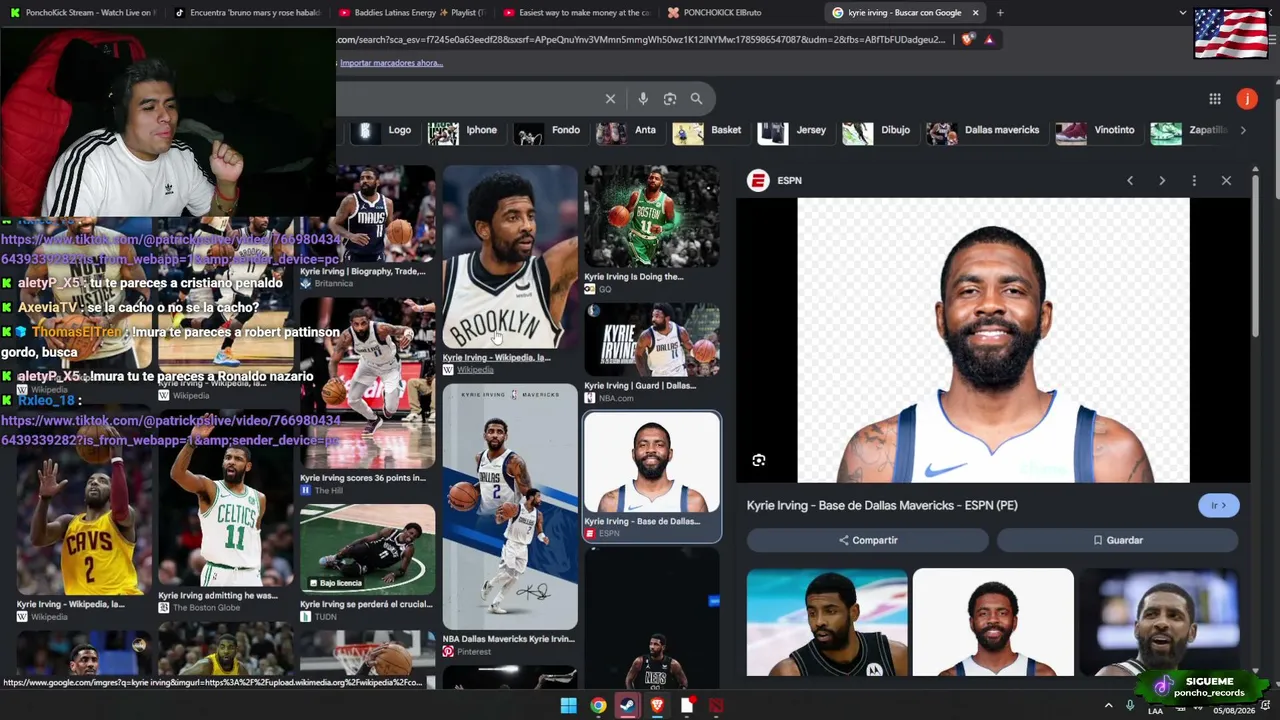This screenshot has height=720, width=1280.
Task: Open the Brooklyn jersey Wikipedia image result
Action: click(510, 258)
